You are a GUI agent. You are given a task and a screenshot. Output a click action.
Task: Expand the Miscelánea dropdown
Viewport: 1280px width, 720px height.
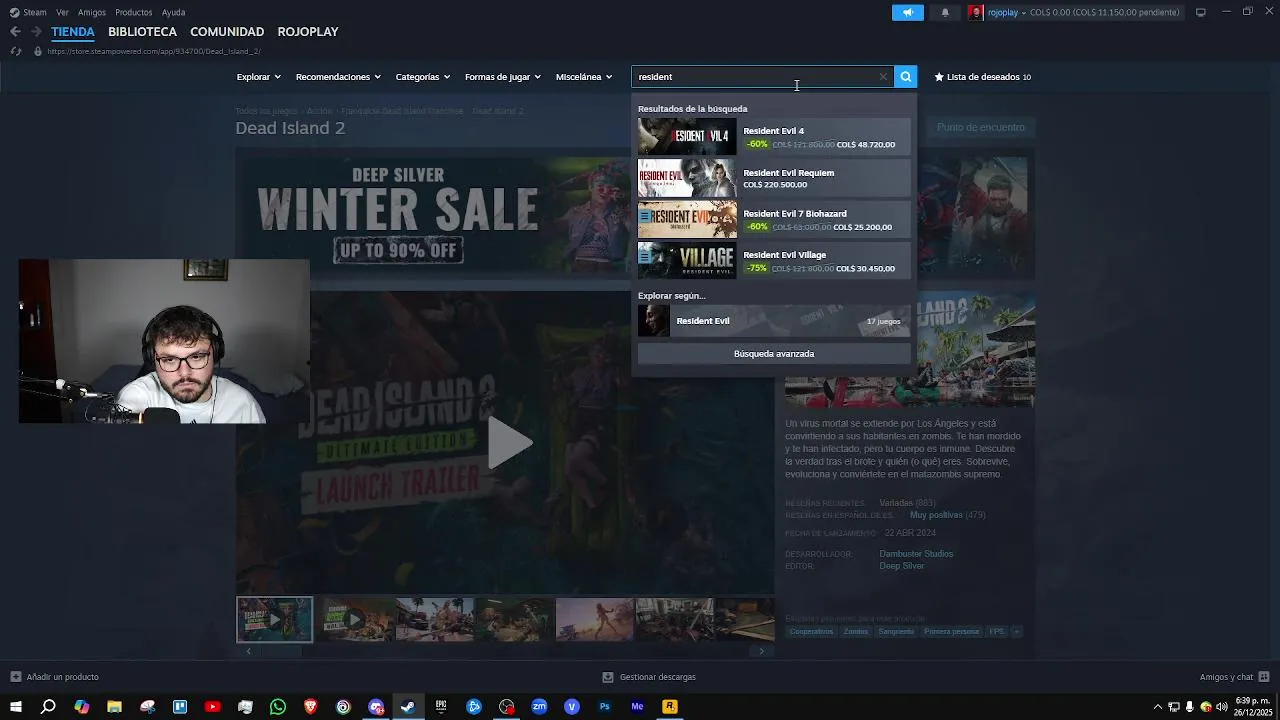pyautogui.click(x=584, y=77)
